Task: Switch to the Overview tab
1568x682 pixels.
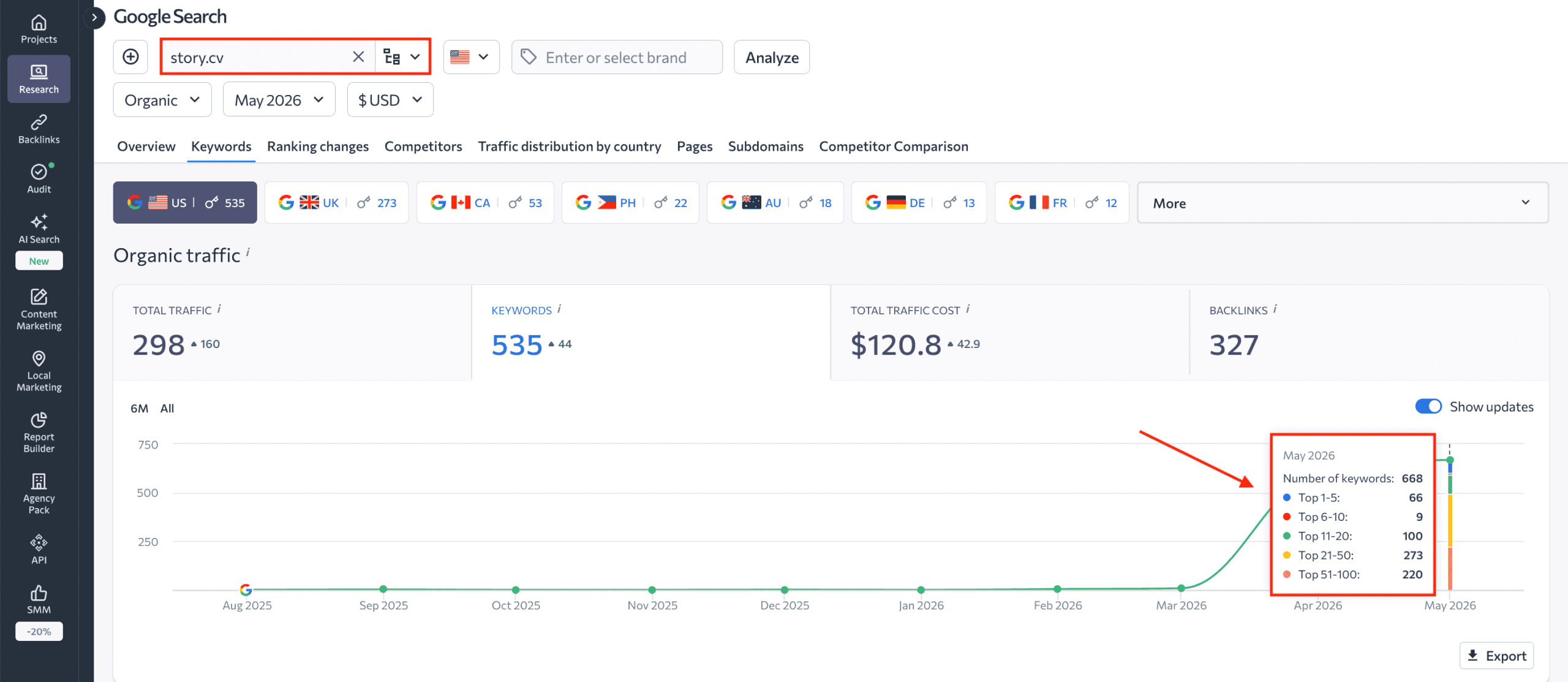Action: click(146, 146)
